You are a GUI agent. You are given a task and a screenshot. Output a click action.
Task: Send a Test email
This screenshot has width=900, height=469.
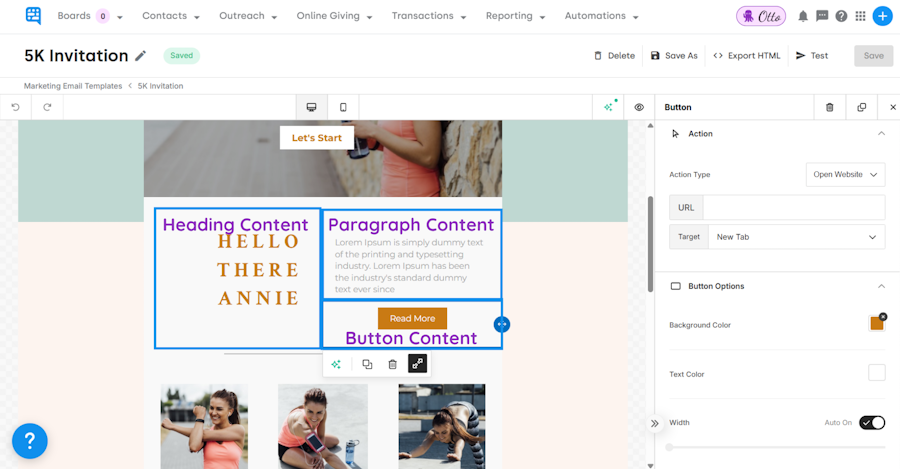tap(812, 56)
